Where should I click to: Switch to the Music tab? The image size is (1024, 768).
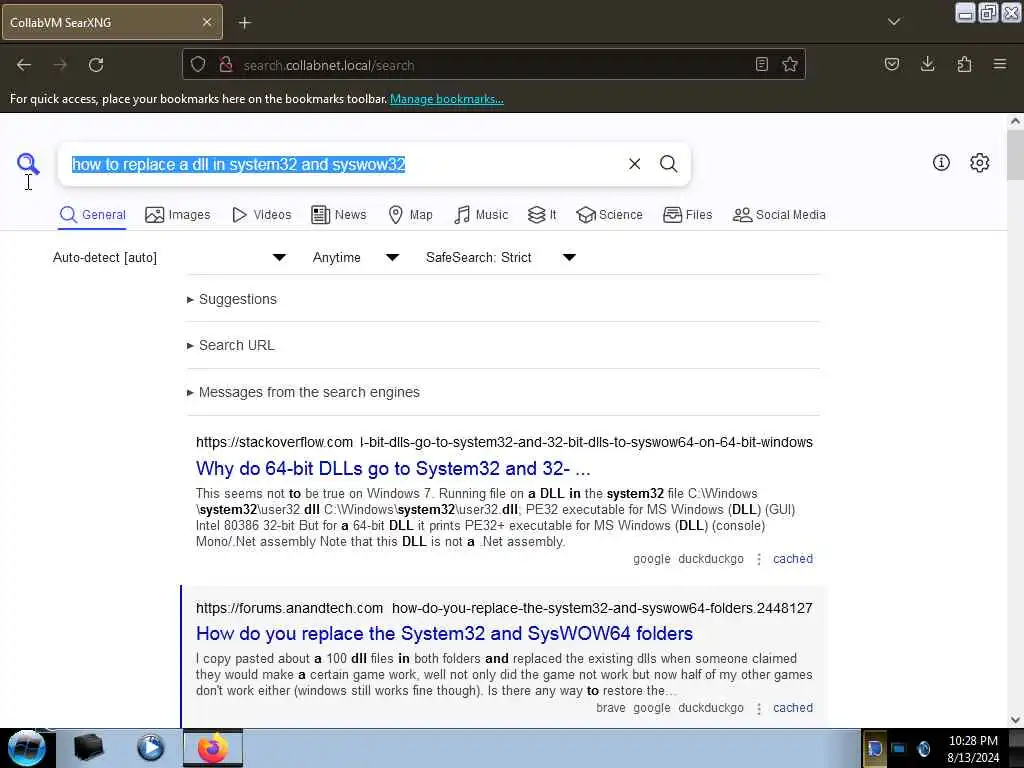pos(481,215)
